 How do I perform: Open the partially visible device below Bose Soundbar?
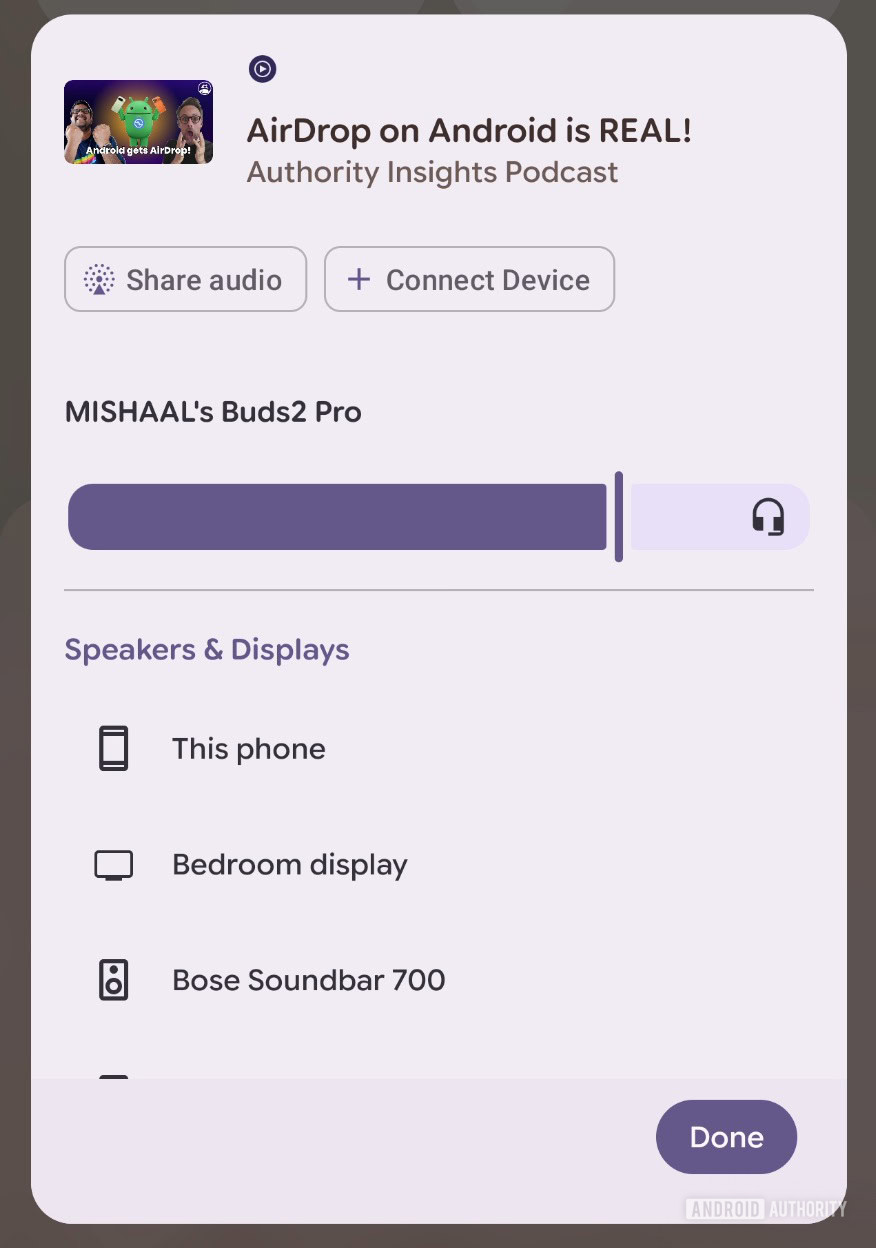click(x=113, y=1080)
